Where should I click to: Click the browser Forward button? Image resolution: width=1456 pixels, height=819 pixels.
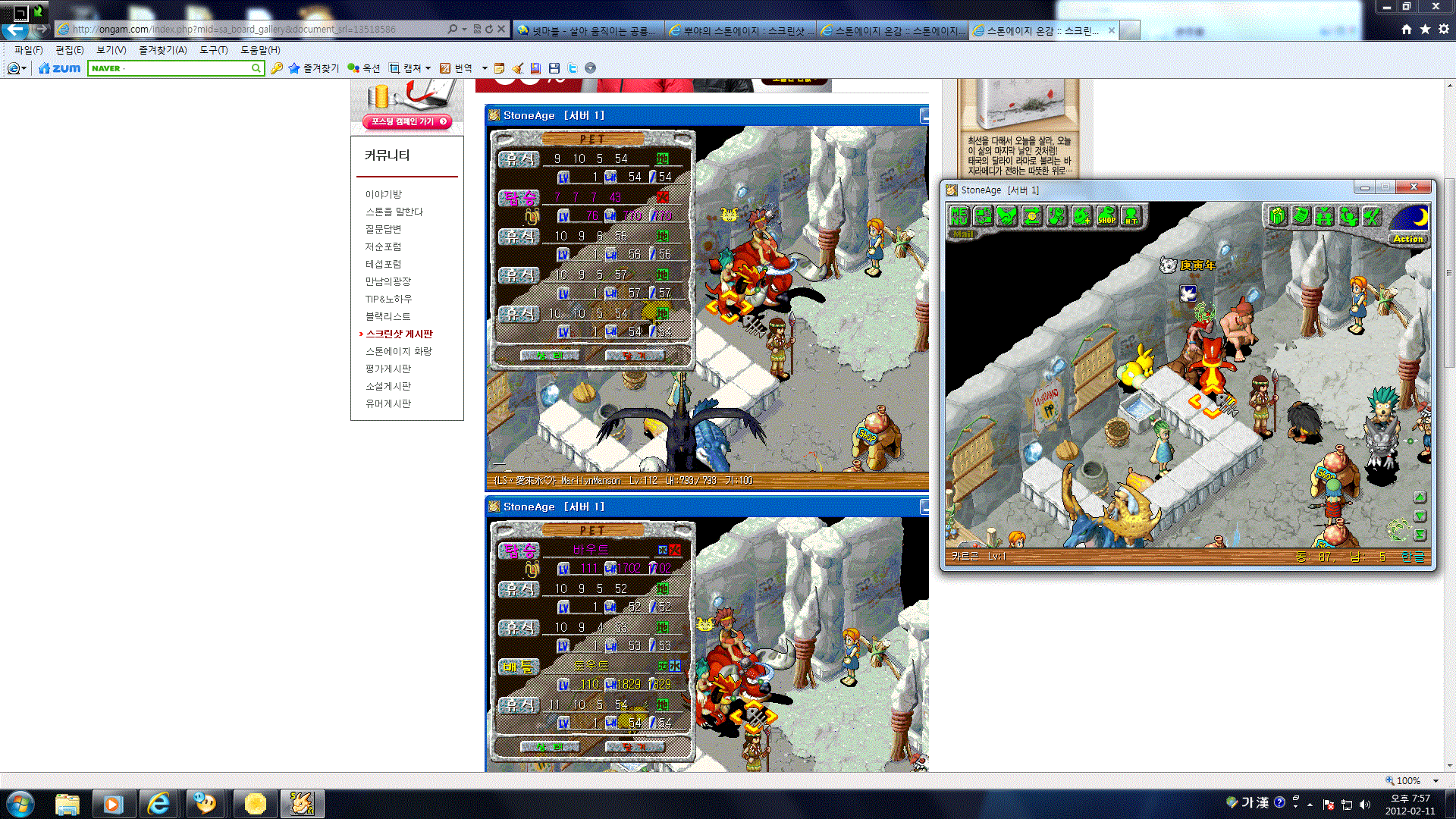[x=41, y=30]
